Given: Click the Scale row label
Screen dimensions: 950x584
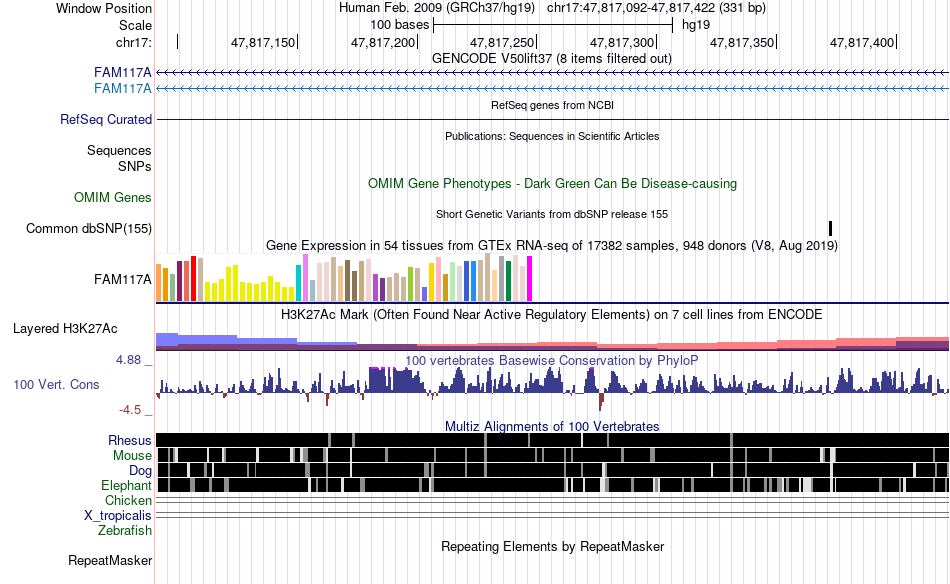Looking at the screenshot, I should pyautogui.click(x=135, y=25).
